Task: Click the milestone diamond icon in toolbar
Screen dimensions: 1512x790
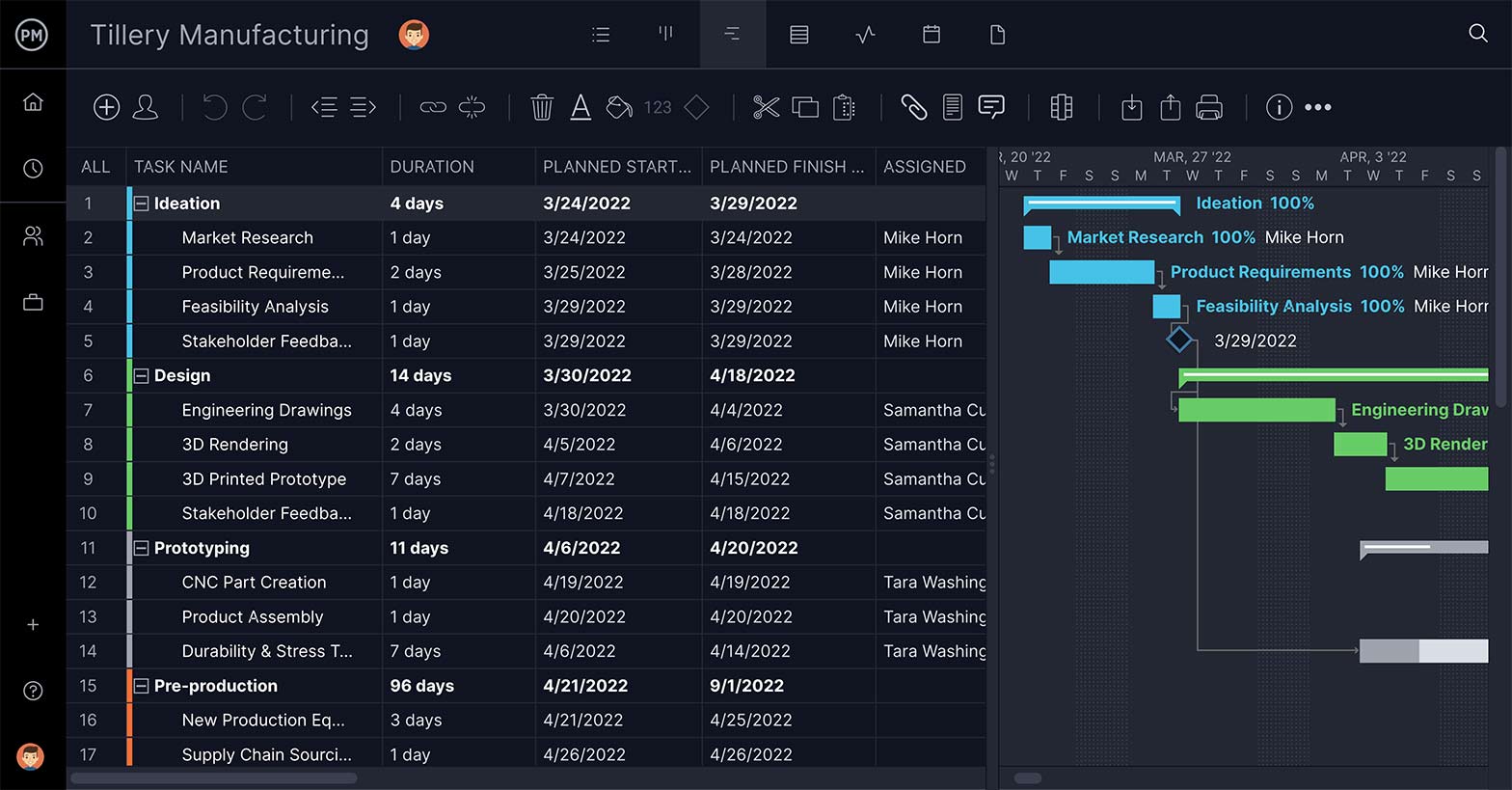Action: coord(696,107)
